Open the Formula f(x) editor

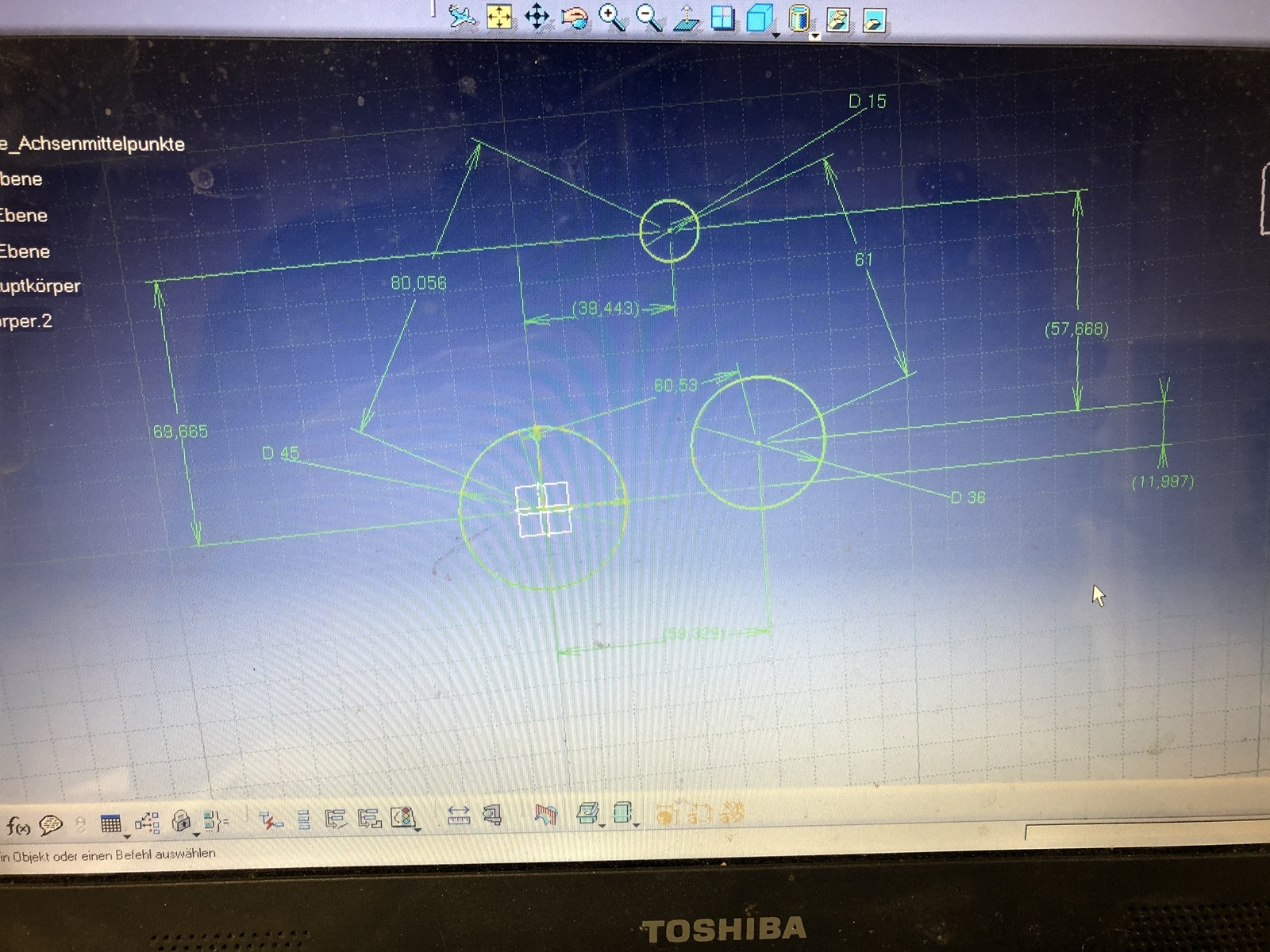17,826
